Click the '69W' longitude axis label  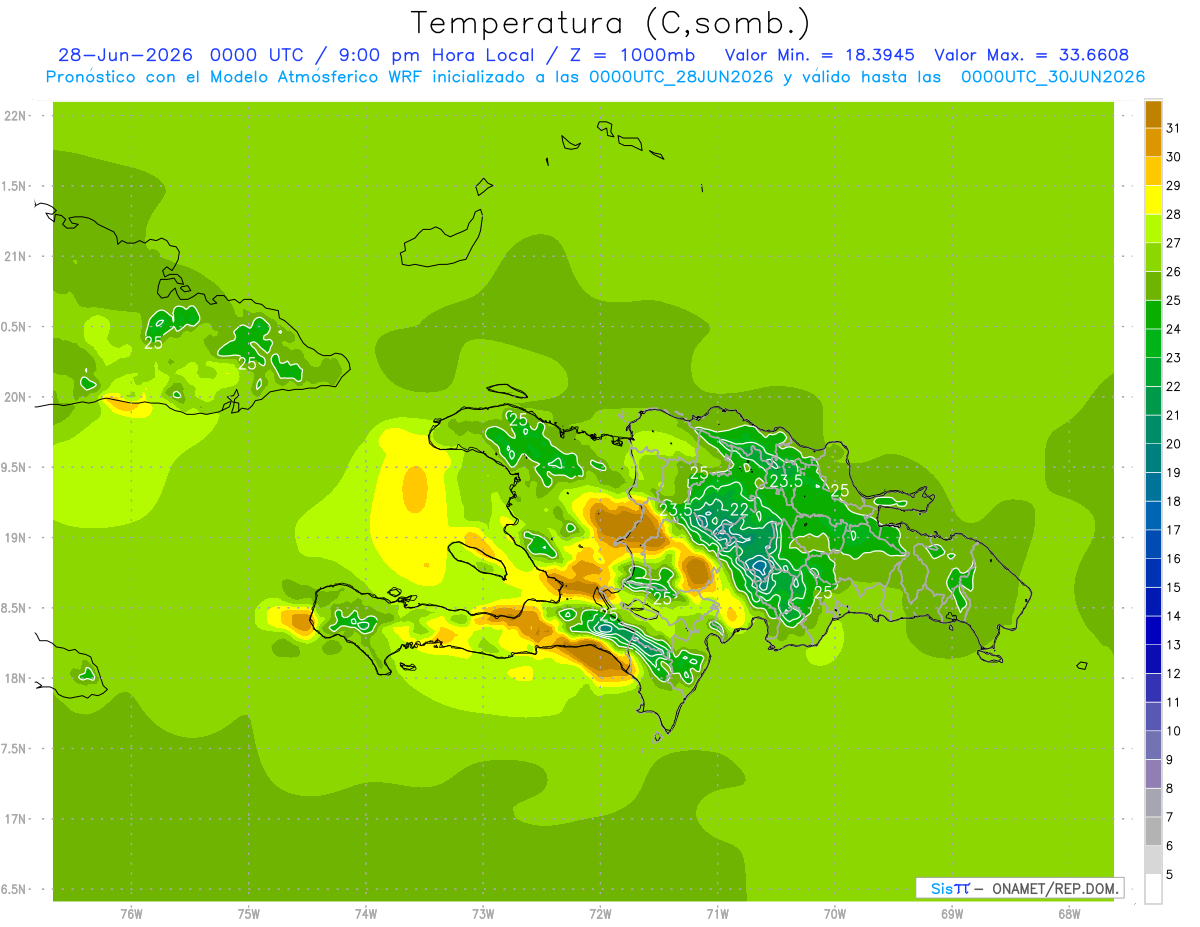952,914
